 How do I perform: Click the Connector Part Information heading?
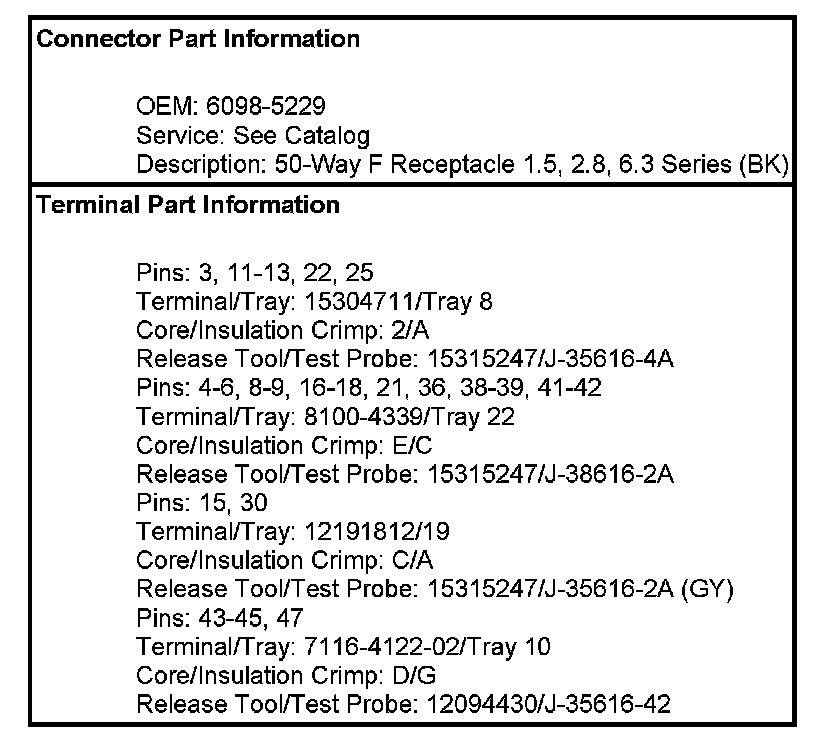(x=198, y=39)
